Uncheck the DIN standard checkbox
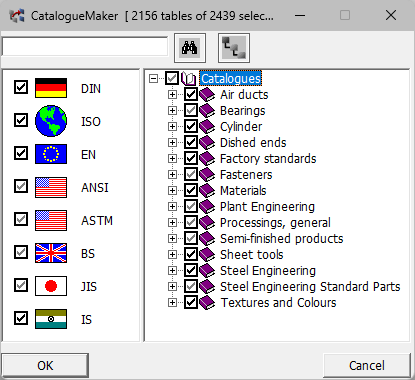This screenshot has width=415, height=380. coord(21,87)
